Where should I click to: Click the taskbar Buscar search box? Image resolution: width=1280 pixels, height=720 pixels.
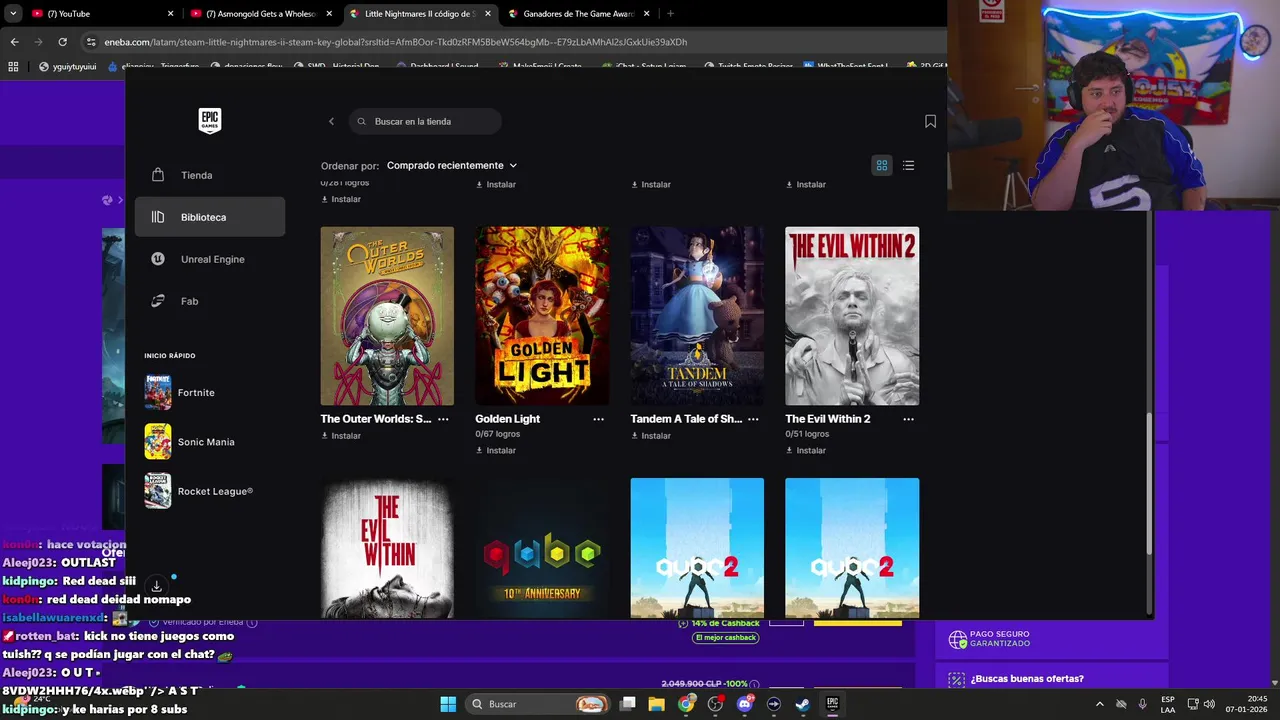point(539,704)
